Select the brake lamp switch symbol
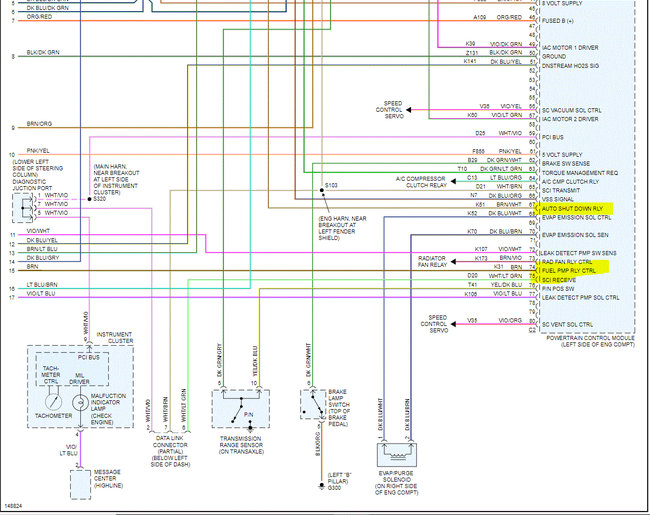Viewport: 650px width, 515px height. (x=313, y=404)
